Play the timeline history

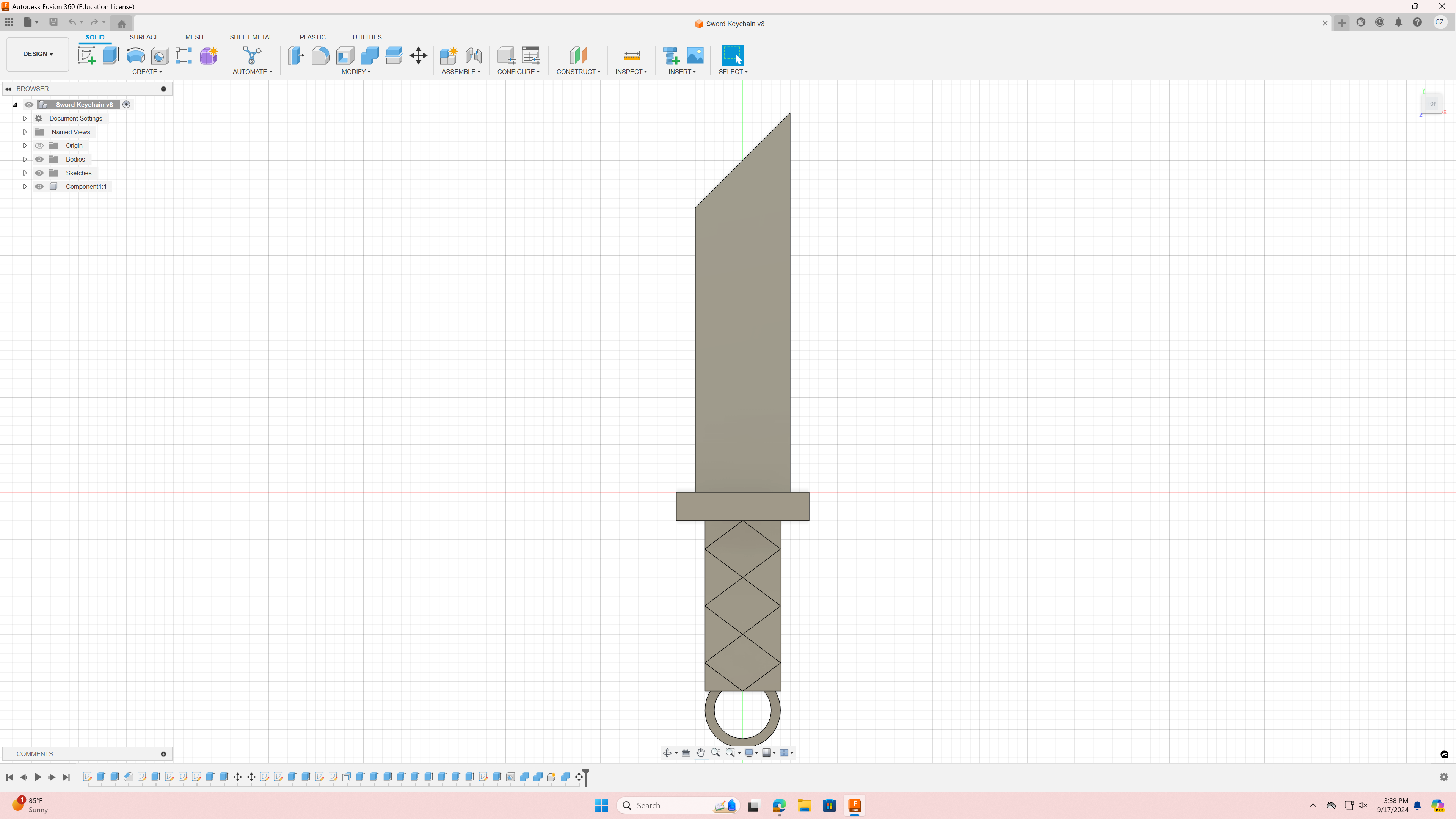tap(38, 777)
